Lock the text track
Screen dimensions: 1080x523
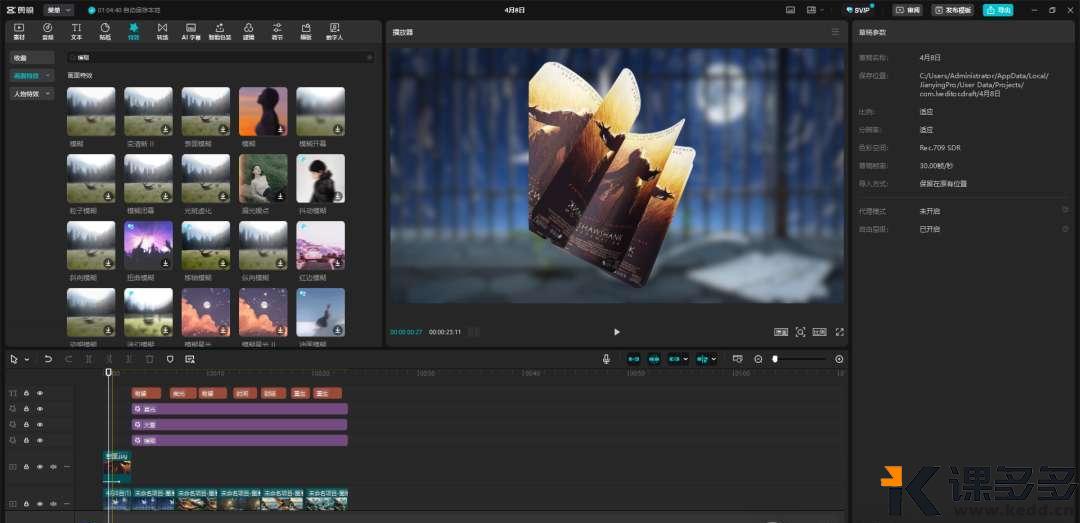coord(27,393)
